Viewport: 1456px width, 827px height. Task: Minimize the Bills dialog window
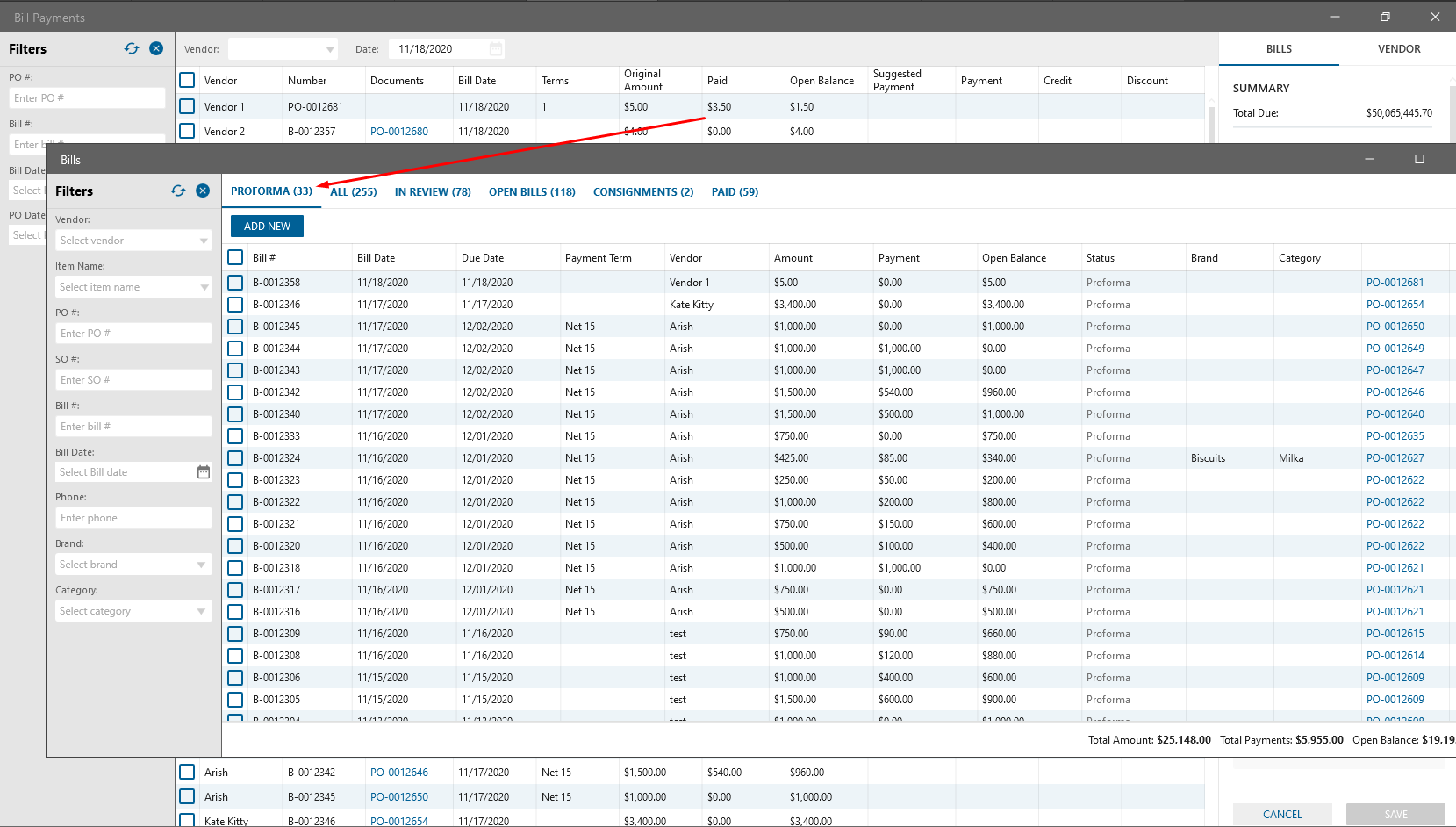1369,159
